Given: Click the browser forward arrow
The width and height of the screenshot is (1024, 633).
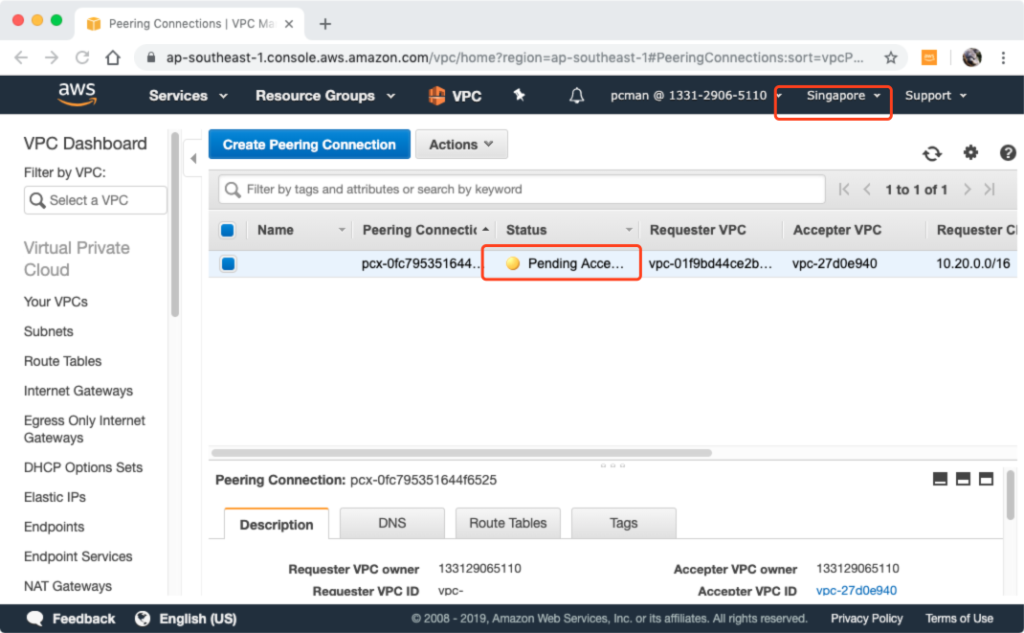Looking at the screenshot, I should [x=52, y=57].
